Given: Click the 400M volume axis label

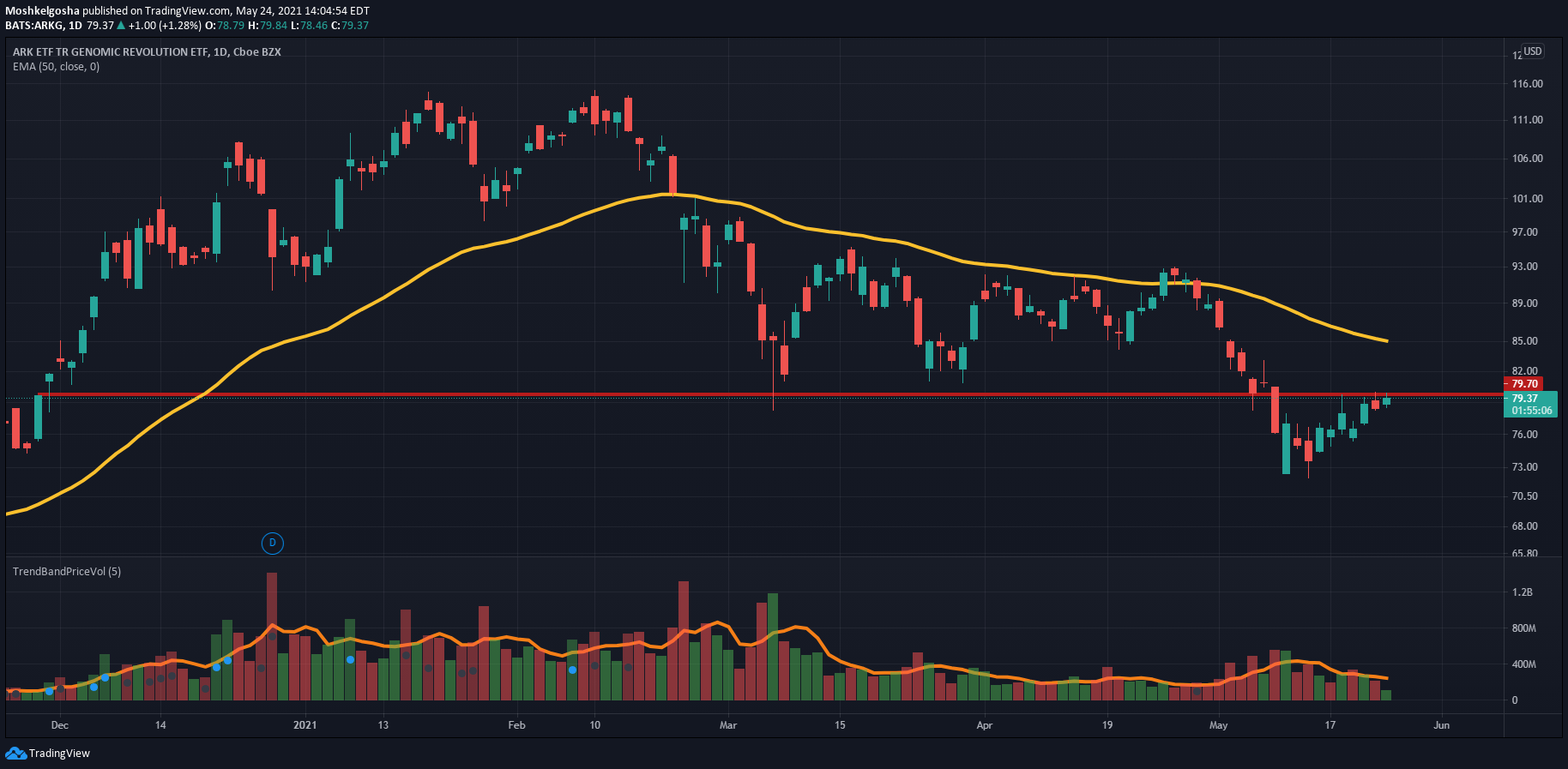Looking at the screenshot, I should [x=1523, y=664].
